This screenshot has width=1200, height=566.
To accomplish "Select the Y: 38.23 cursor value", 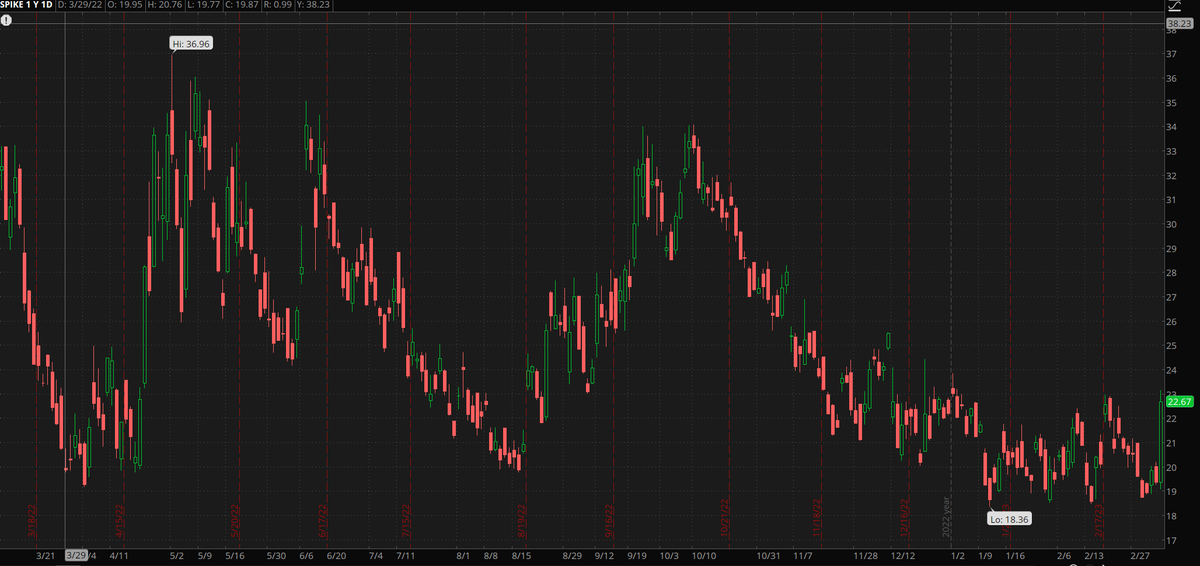I will coord(313,6).
